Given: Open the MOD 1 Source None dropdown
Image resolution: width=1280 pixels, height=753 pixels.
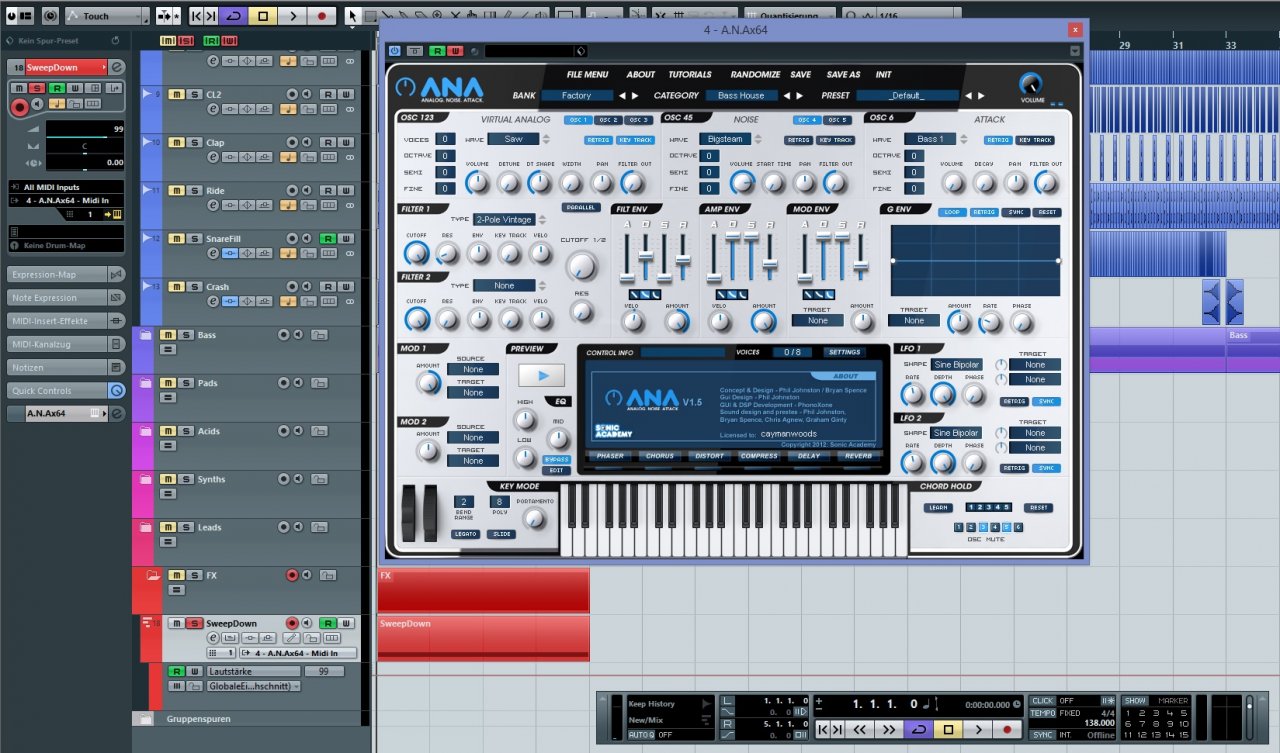Looking at the screenshot, I should [x=473, y=369].
